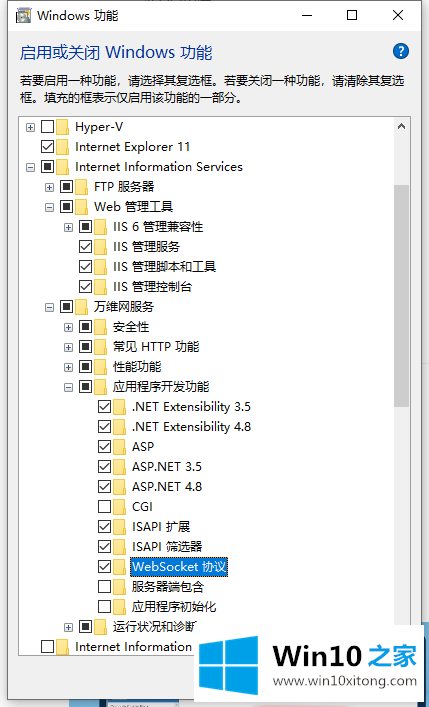Collapse the 万维网服务 node
The height and width of the screenshot is (707, 429).
(x=49, y=308)
